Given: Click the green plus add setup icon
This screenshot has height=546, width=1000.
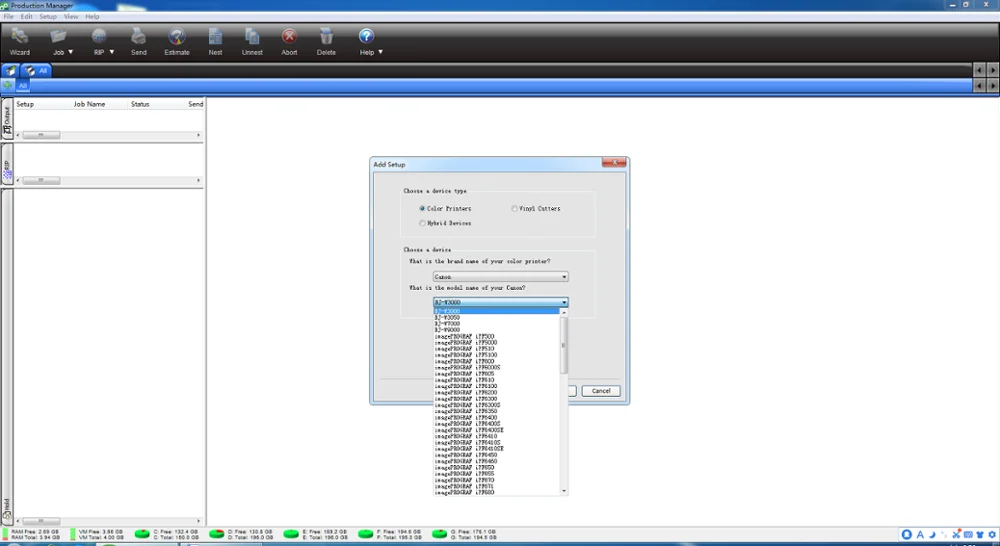Looking at the screenshot, I should [8, 85].
